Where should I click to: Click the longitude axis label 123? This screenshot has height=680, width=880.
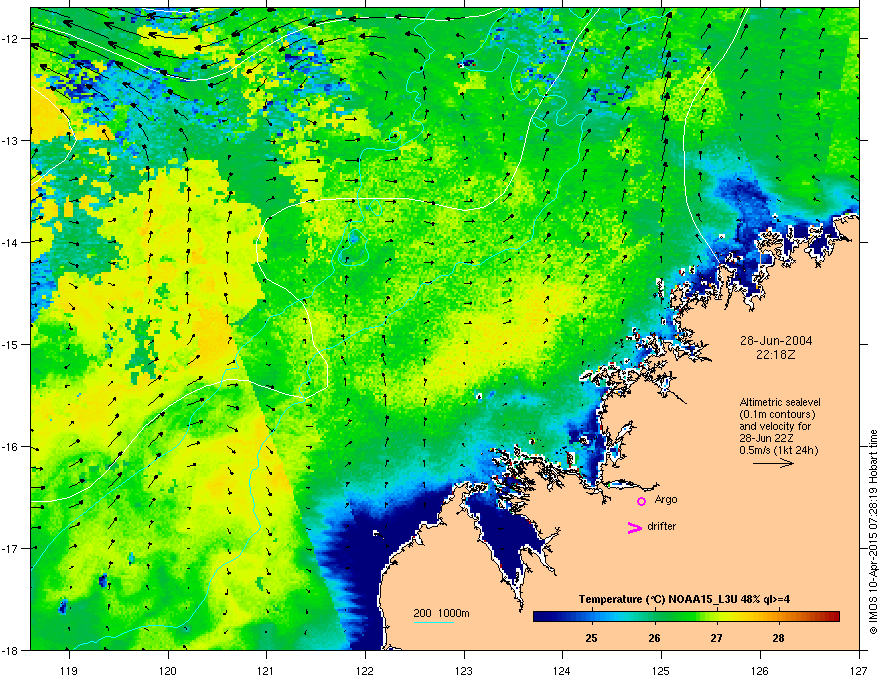pos(464,670)
